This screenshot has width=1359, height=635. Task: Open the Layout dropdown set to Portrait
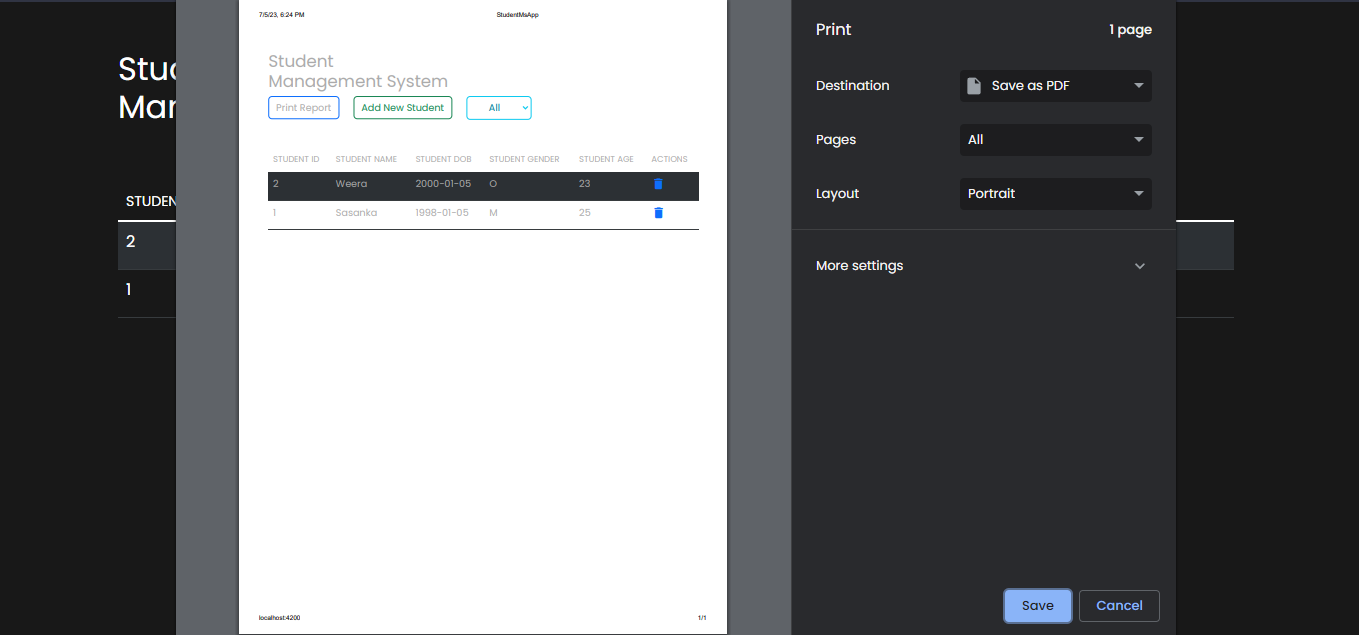click(x=1056, y=194)
